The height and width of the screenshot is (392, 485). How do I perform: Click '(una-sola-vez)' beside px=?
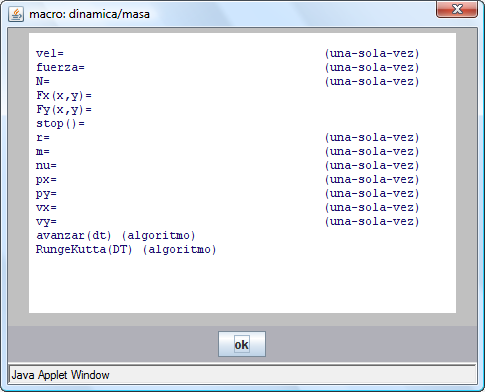pyautogui.click(x=372, y=180)
